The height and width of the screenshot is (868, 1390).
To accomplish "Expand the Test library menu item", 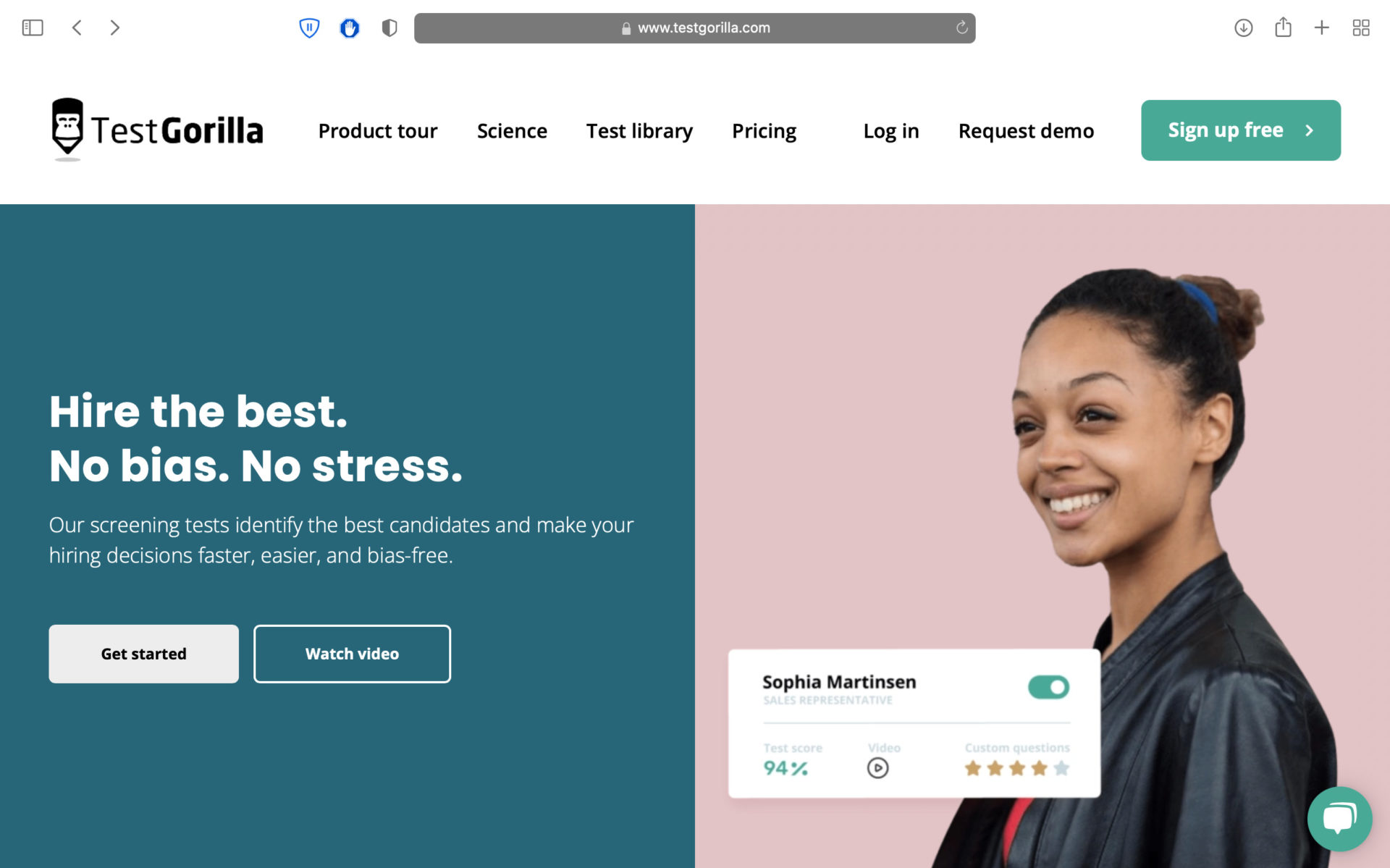I will [x=639, y=129].
